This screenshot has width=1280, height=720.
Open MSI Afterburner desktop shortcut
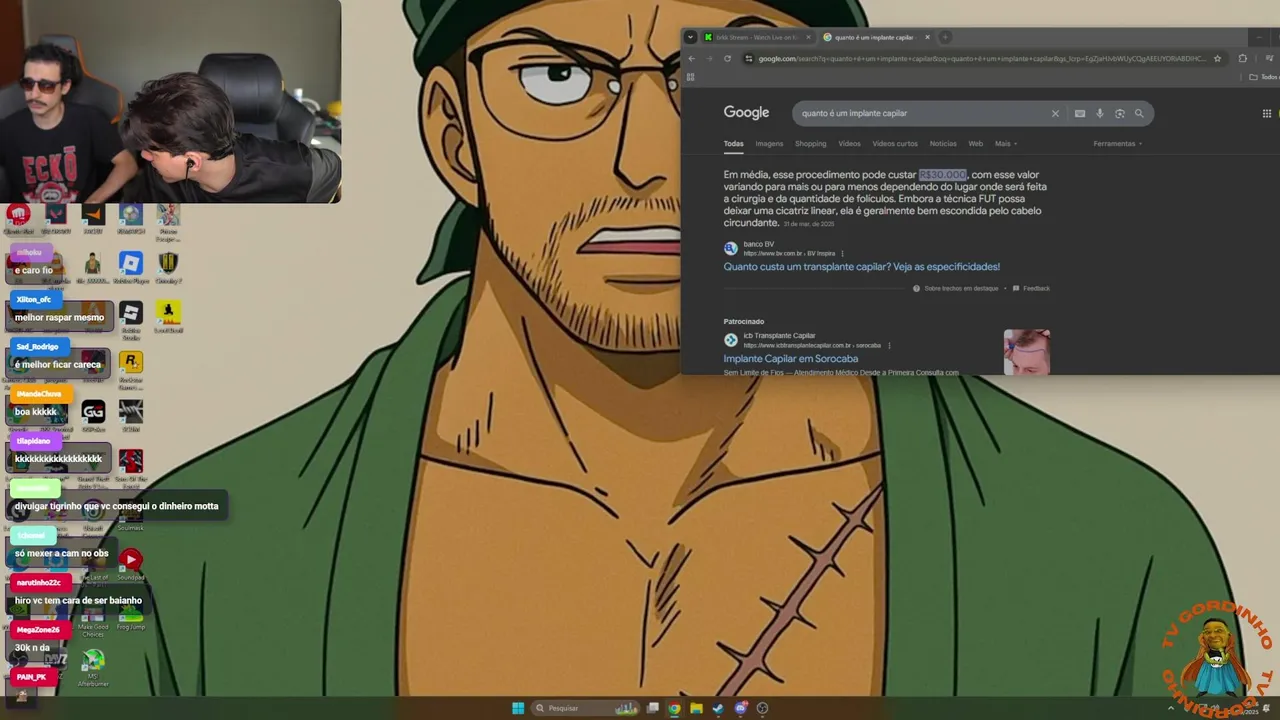93,667
